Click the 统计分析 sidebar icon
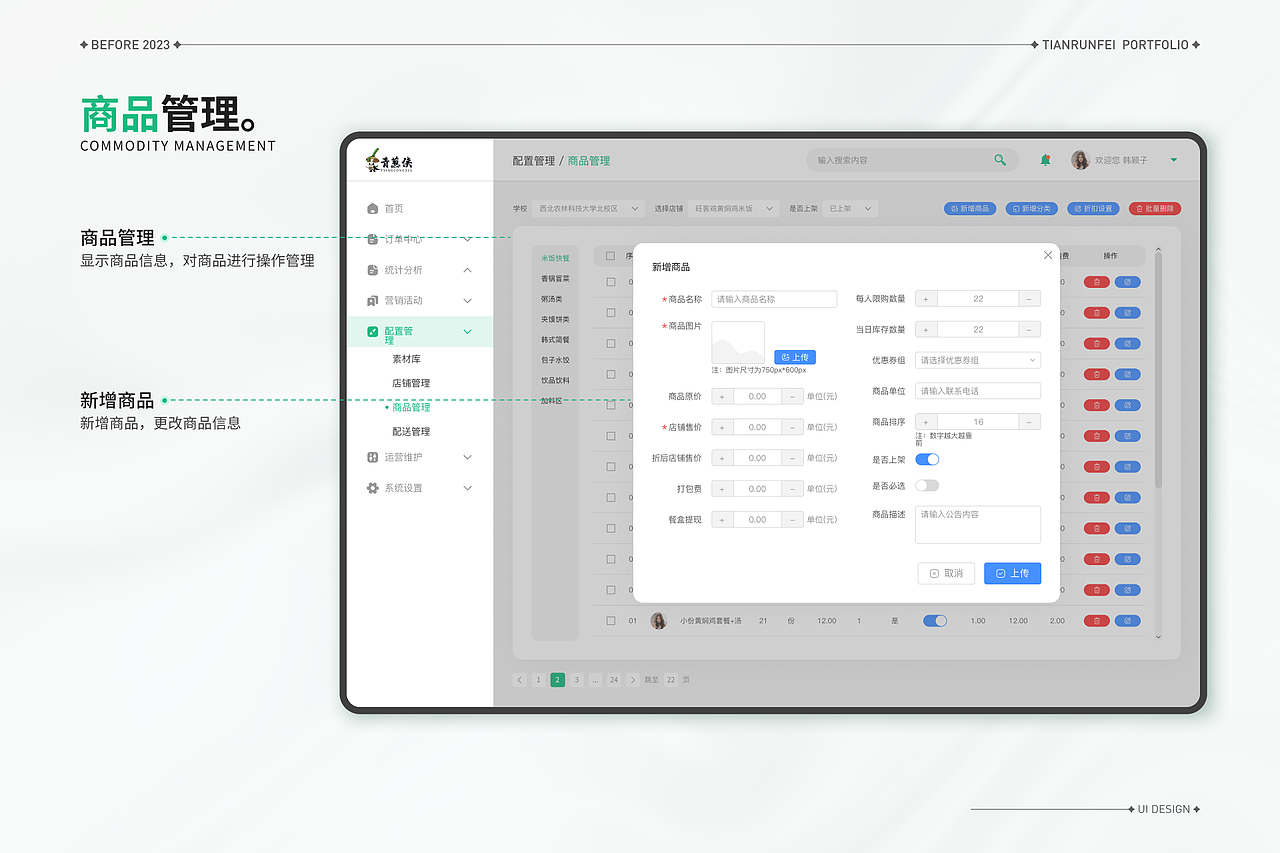 373,270
